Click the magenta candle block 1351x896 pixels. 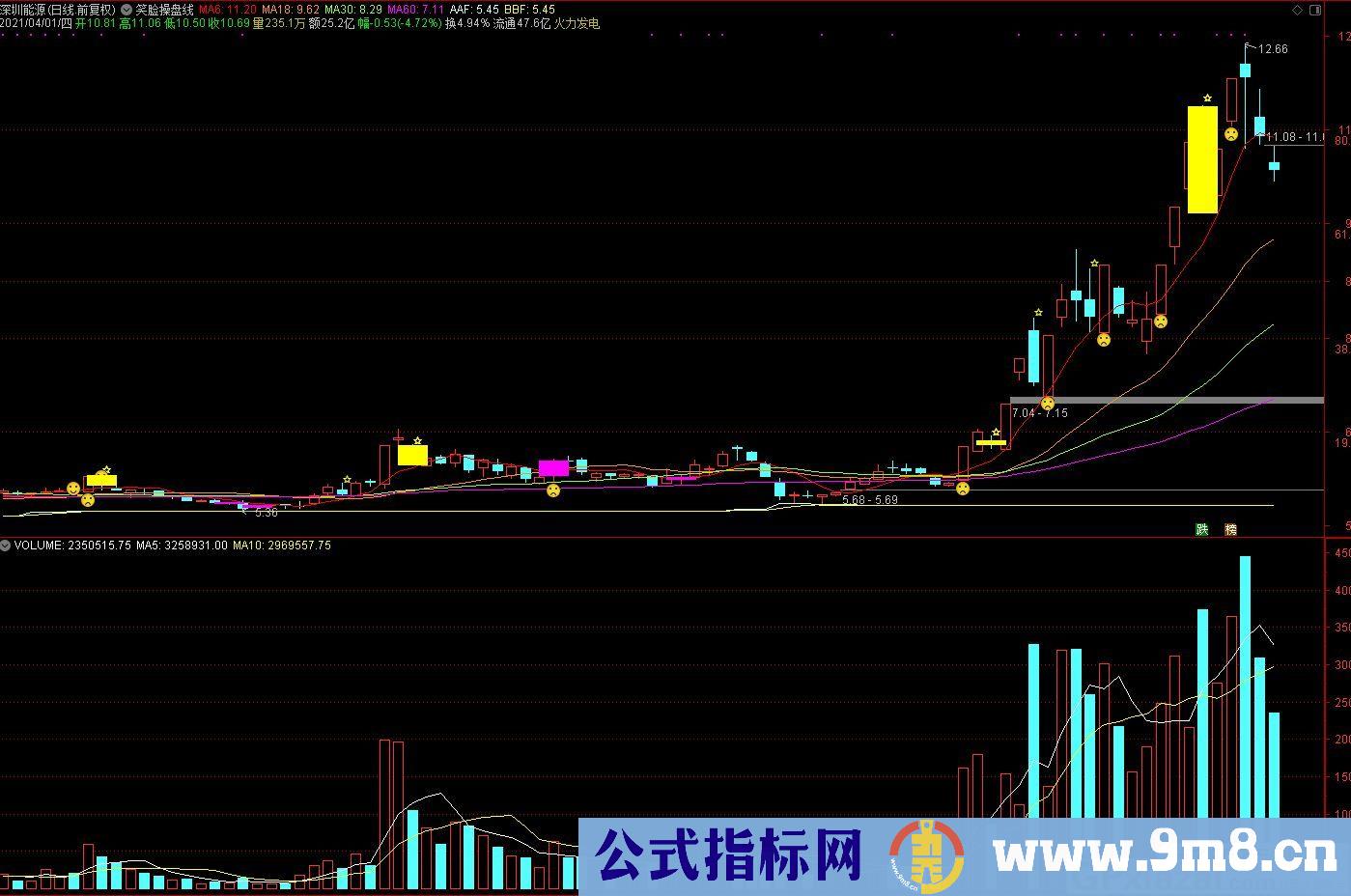point(553,468)
